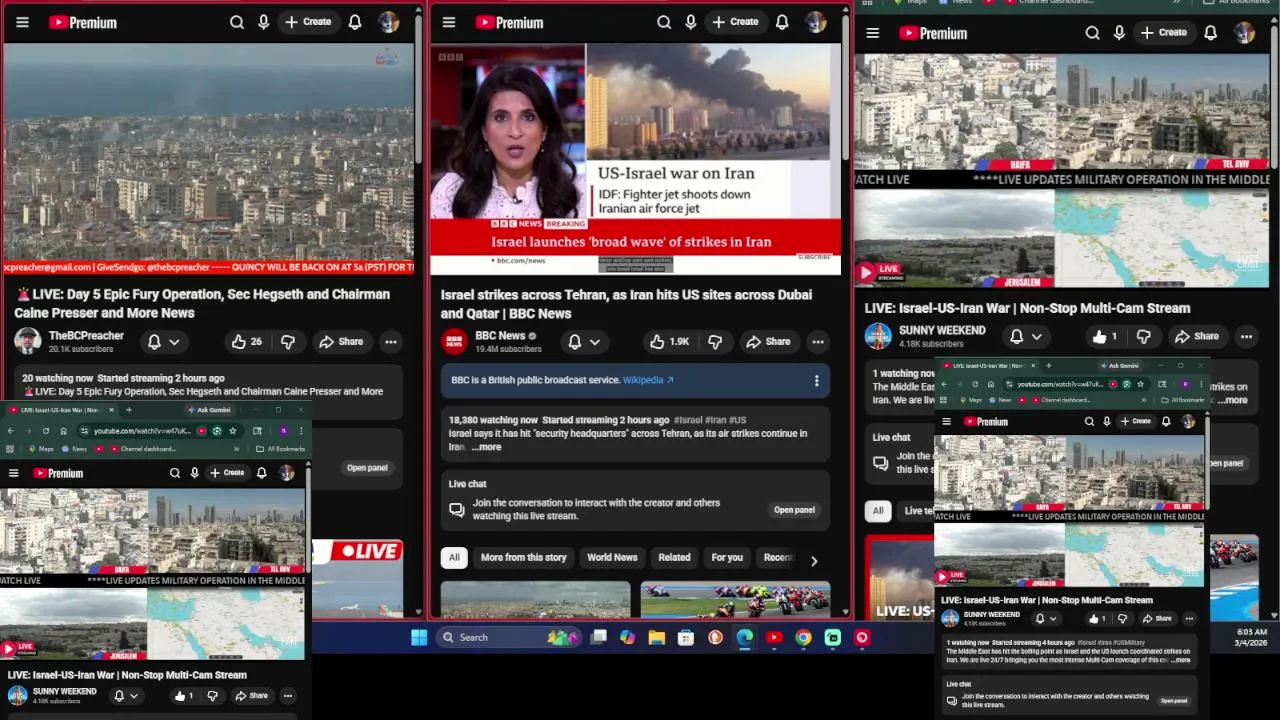Open the BBC News channel name link
1280x720 pixels.
pos(500,336)
